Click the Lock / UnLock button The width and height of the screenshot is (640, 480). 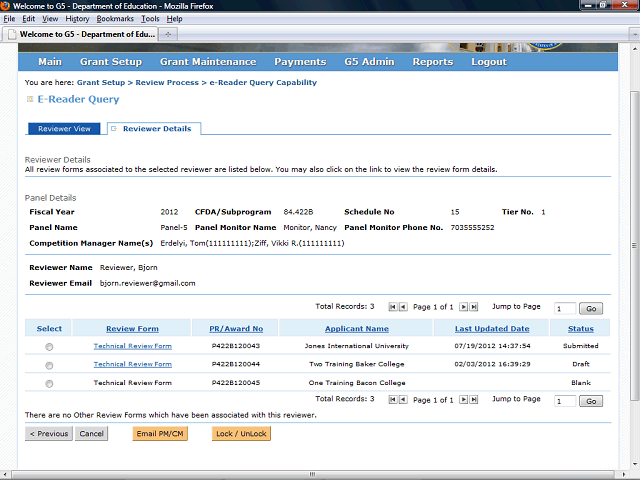(241, 433)
